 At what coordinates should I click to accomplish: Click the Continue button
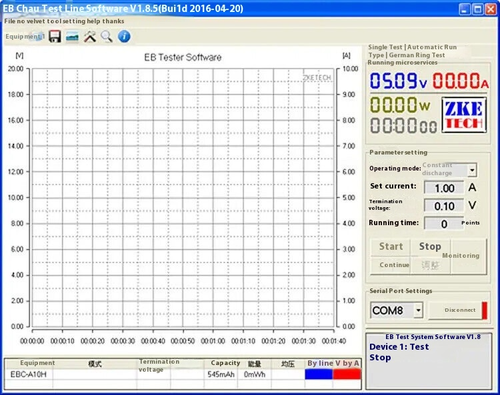(391, 265)
